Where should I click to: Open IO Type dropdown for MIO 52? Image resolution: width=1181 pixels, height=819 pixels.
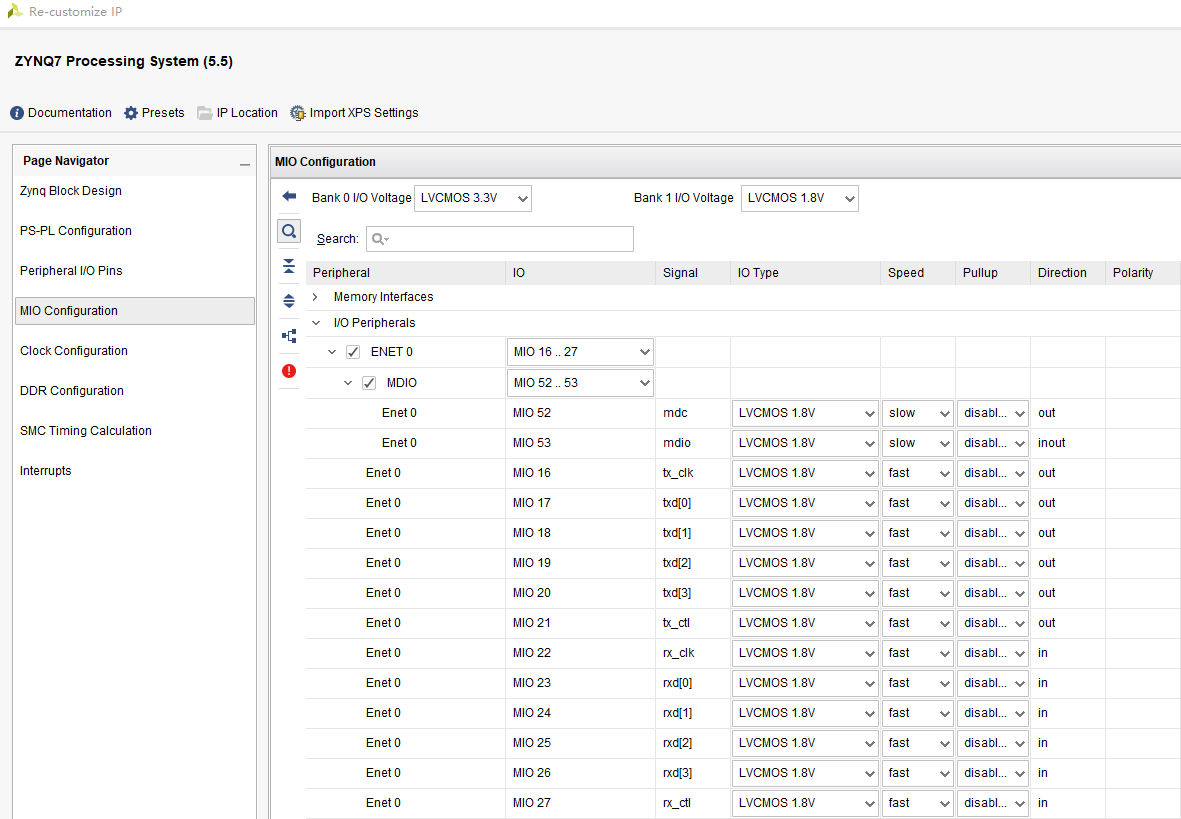pos(804,413)
